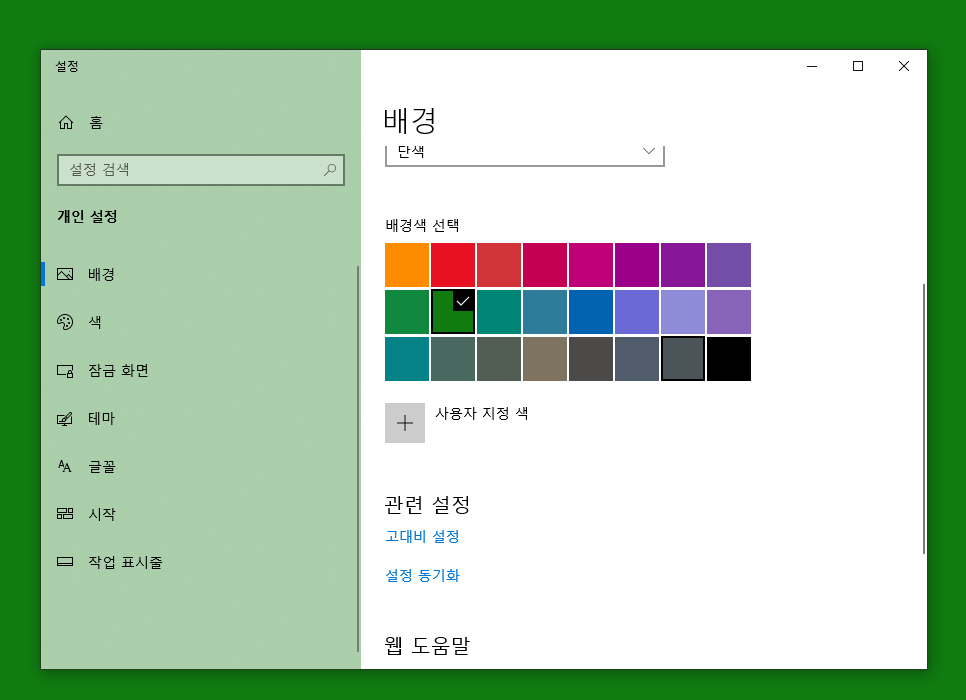Close the 설정 window
Image resolution: width=966 pixels, height=700 pixels.
[x=904, y=66]
